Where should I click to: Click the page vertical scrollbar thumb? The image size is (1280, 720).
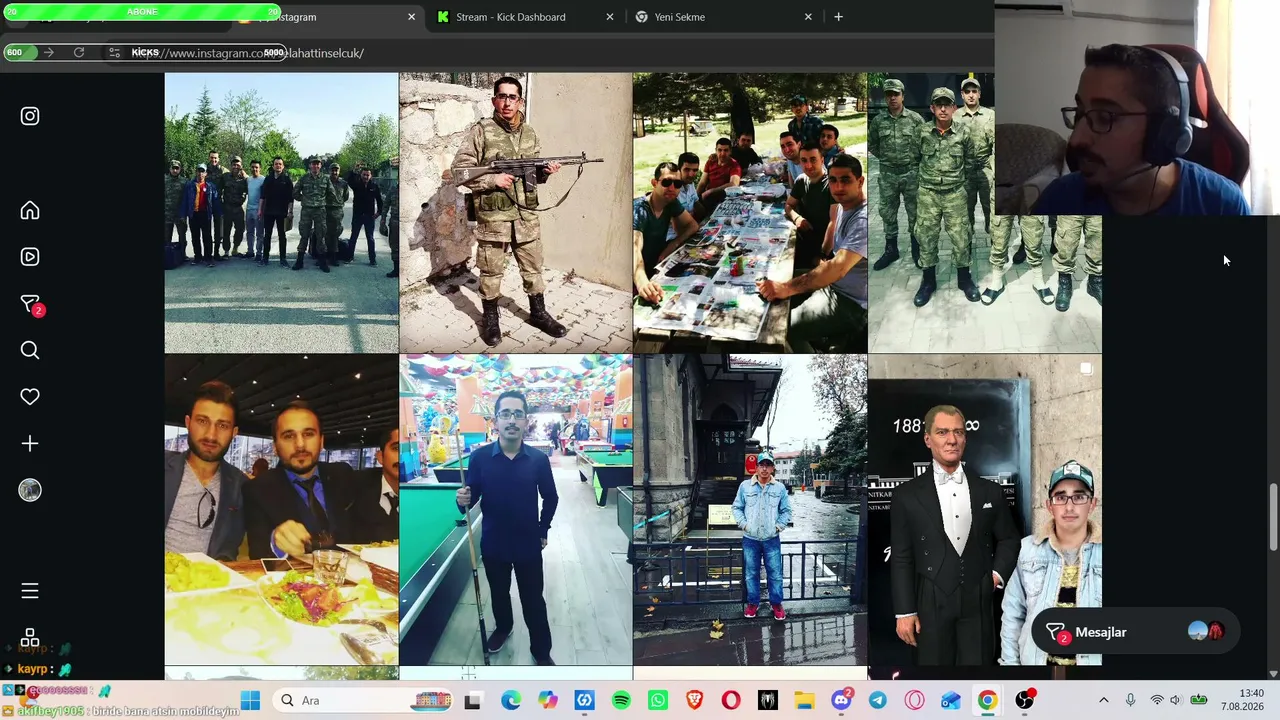click(x=1273, y=517)
